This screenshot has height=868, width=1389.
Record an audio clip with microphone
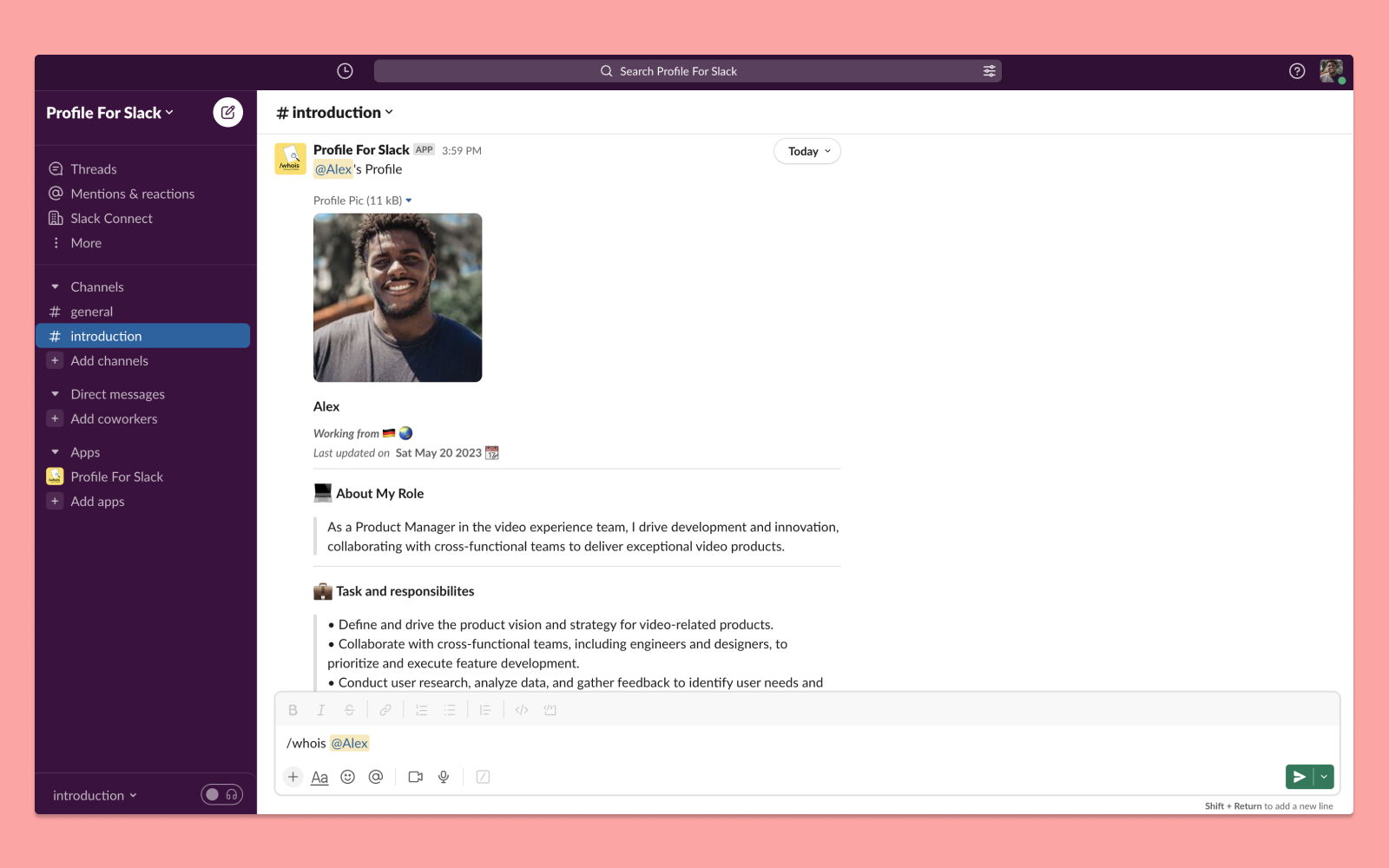444,777
